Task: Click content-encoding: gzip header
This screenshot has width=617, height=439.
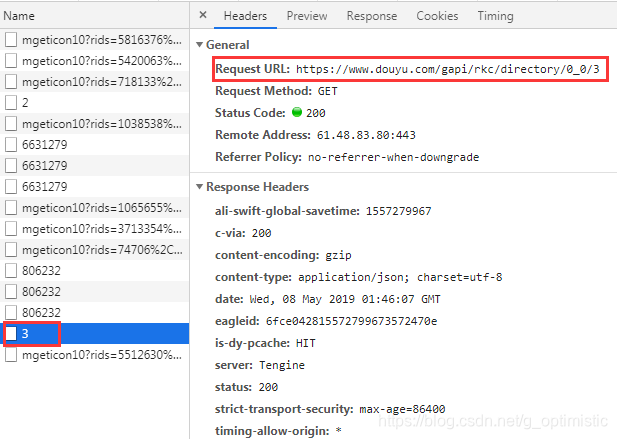Action: pos(283,255)
